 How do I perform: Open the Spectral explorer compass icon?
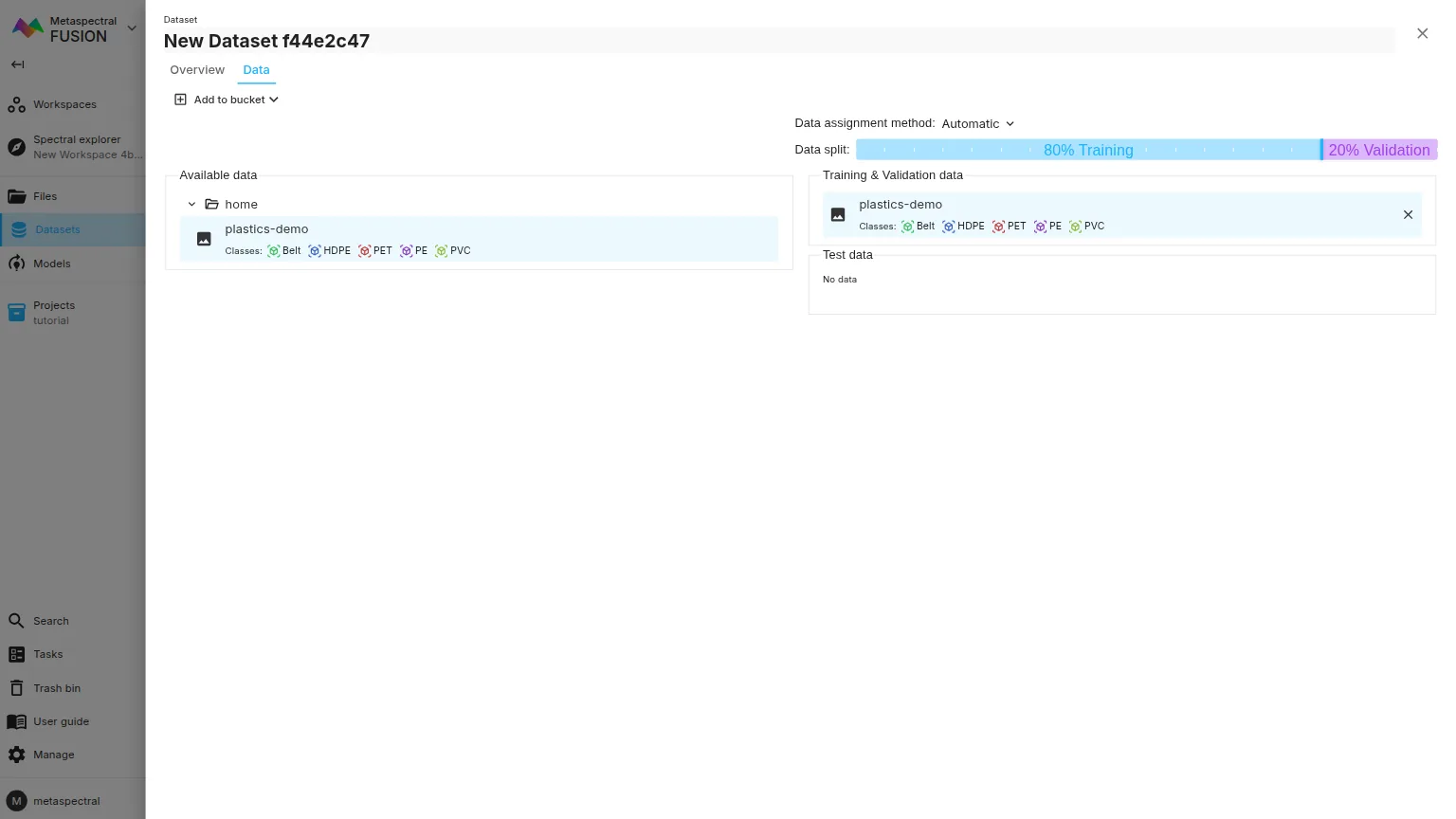pos(16,147)
